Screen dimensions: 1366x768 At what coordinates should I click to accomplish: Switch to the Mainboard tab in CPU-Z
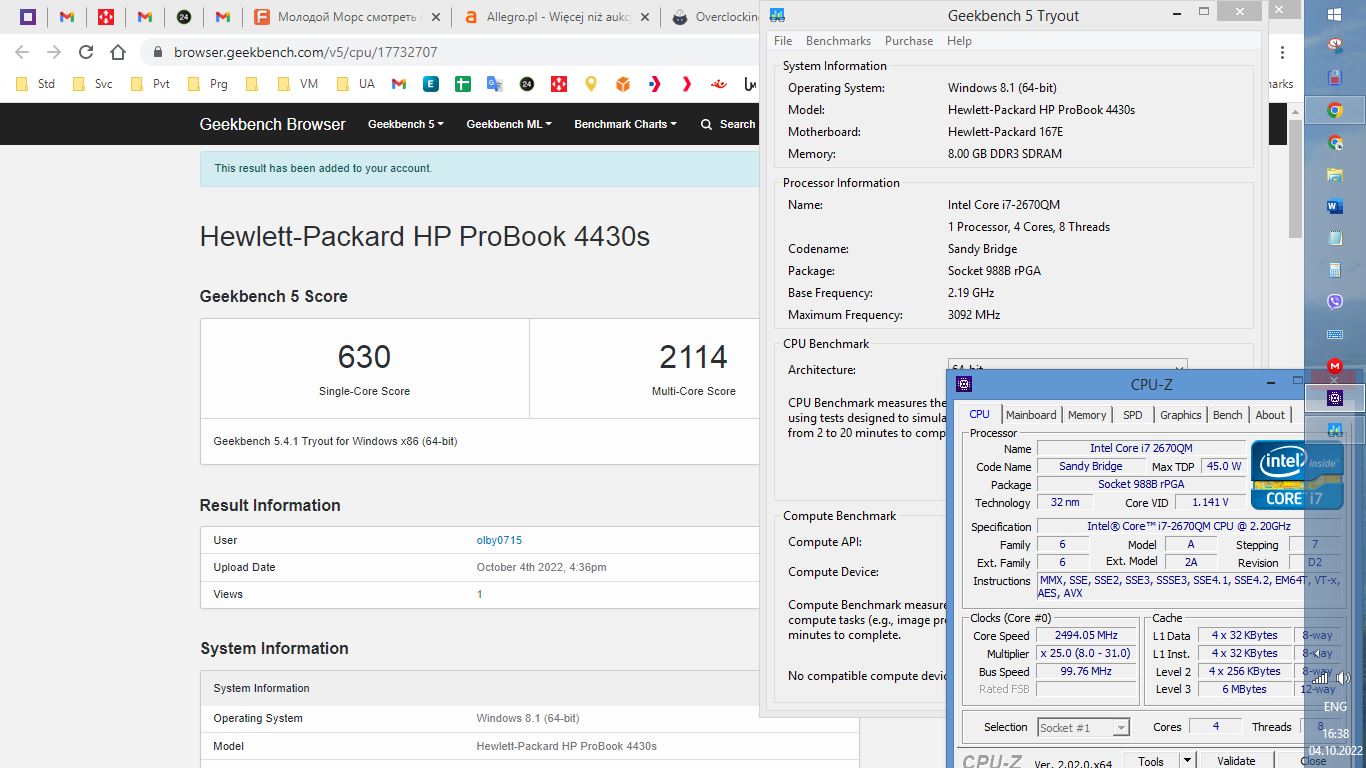pyautogui.click(x=1031, y=415)
